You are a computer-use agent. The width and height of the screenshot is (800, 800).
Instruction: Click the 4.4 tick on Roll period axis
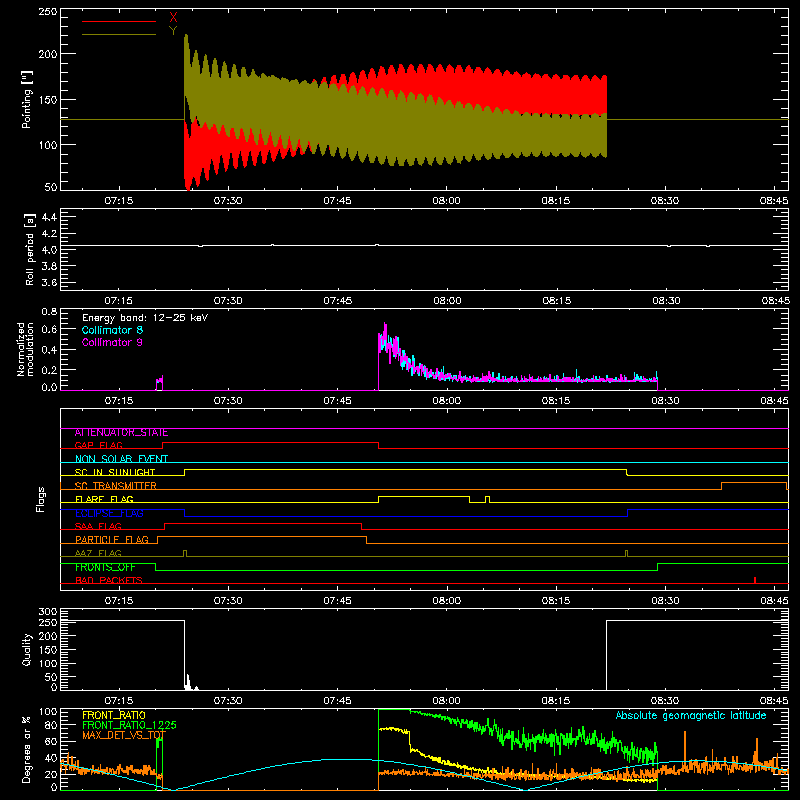point(49,217)
